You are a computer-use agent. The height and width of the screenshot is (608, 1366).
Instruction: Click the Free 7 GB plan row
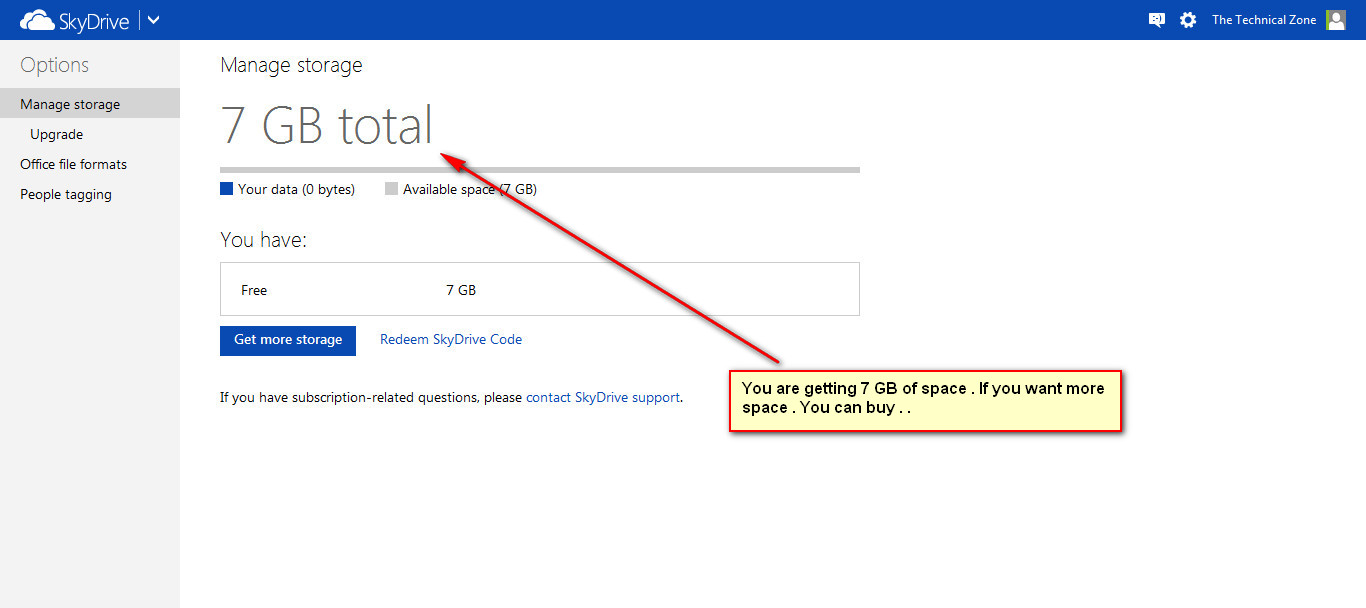540,289
